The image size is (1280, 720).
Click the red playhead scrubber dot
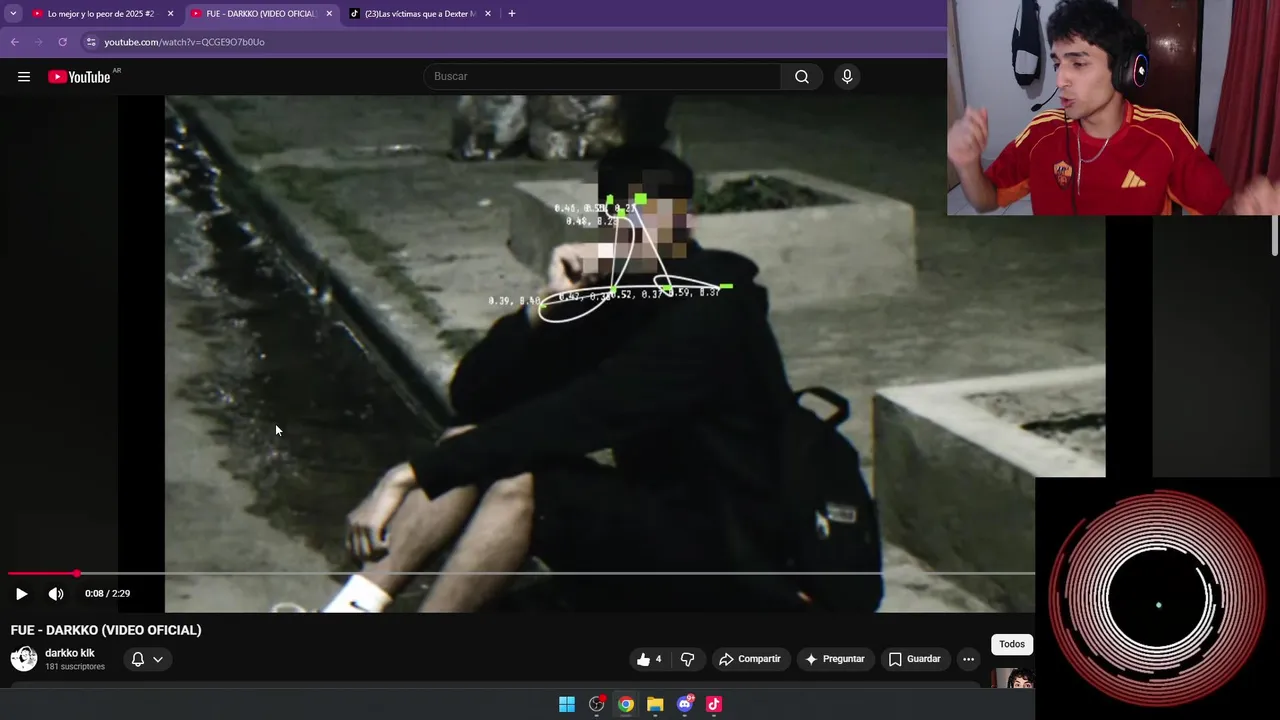(x=77, y=573)
